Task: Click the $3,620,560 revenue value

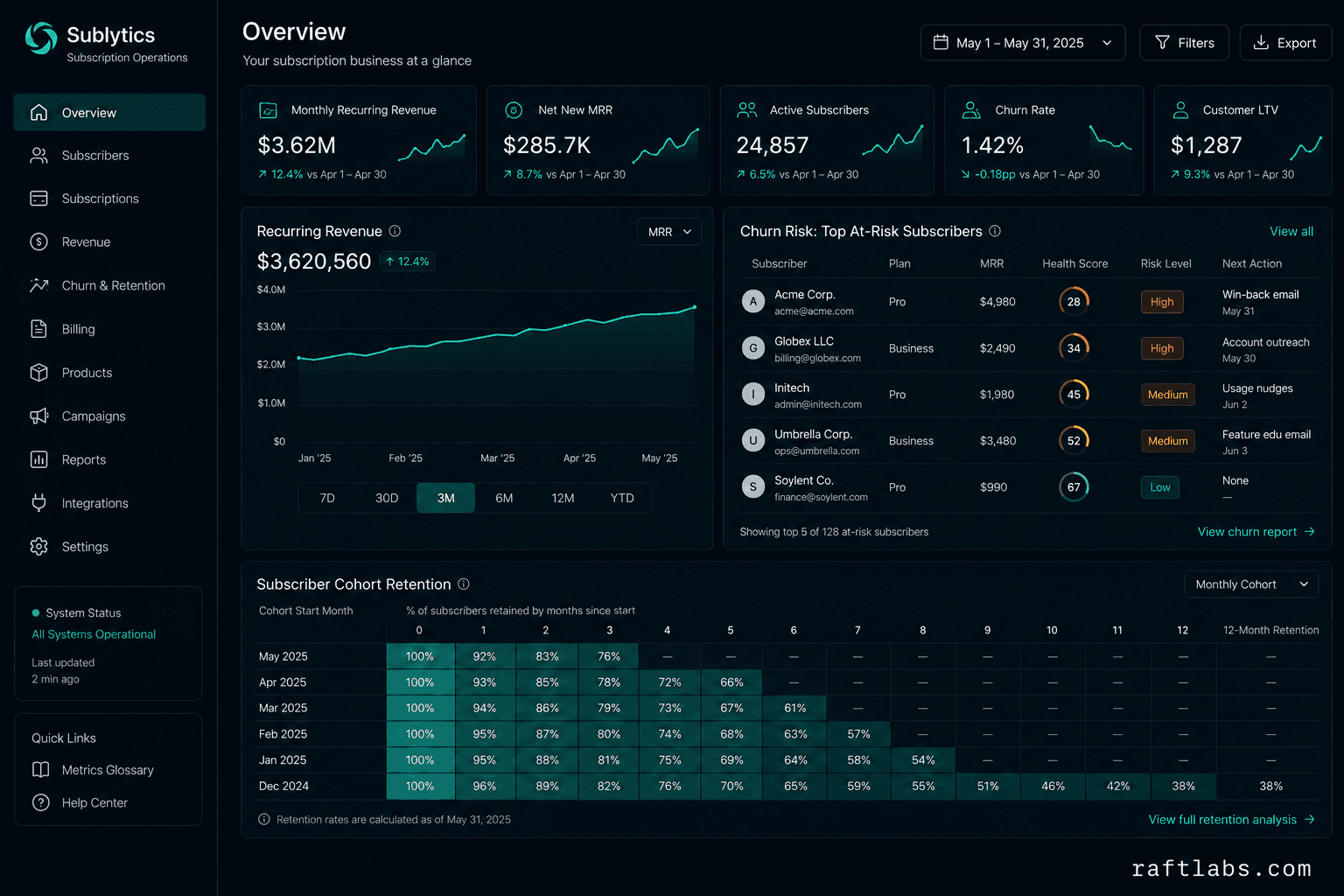Action: [314, 262]
